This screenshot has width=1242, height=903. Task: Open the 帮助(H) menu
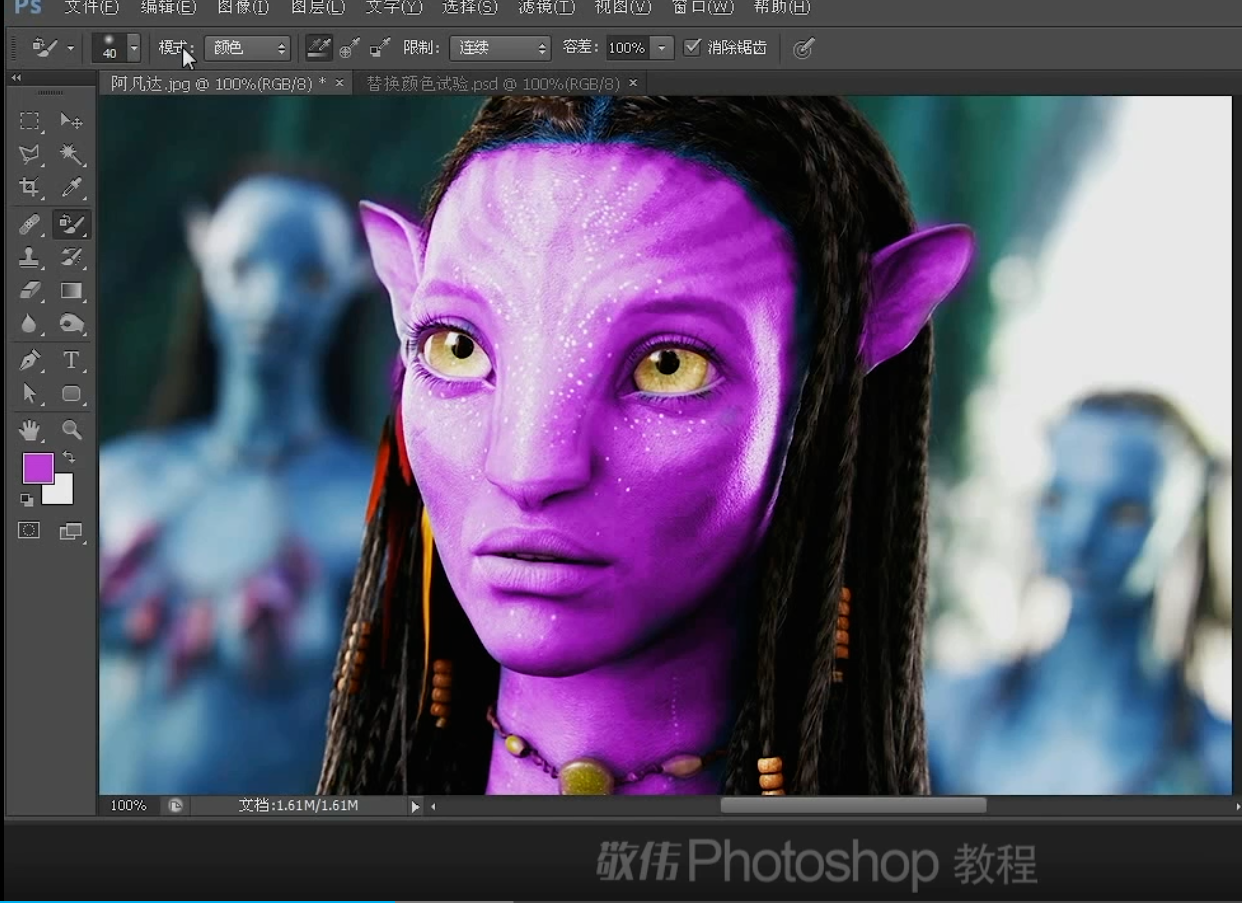tap(781, 7)
